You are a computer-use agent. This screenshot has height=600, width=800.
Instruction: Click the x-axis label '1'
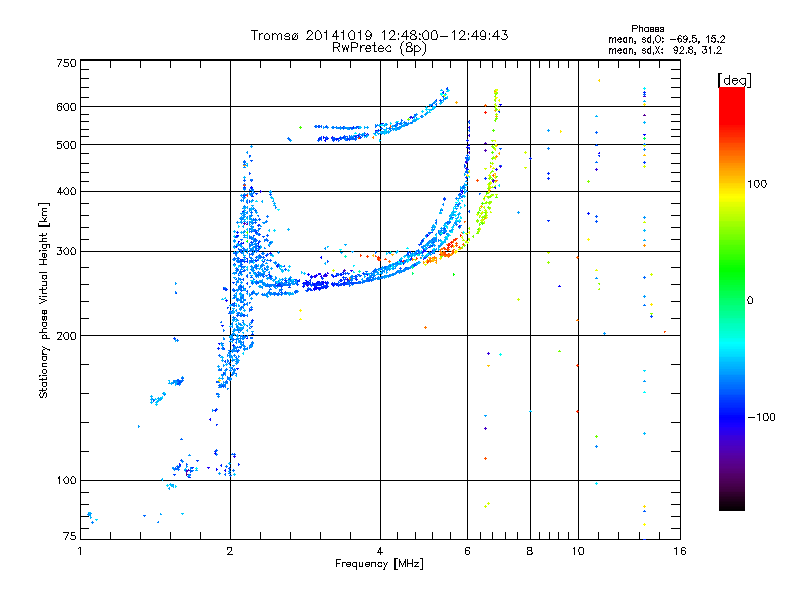coord(80,551)
